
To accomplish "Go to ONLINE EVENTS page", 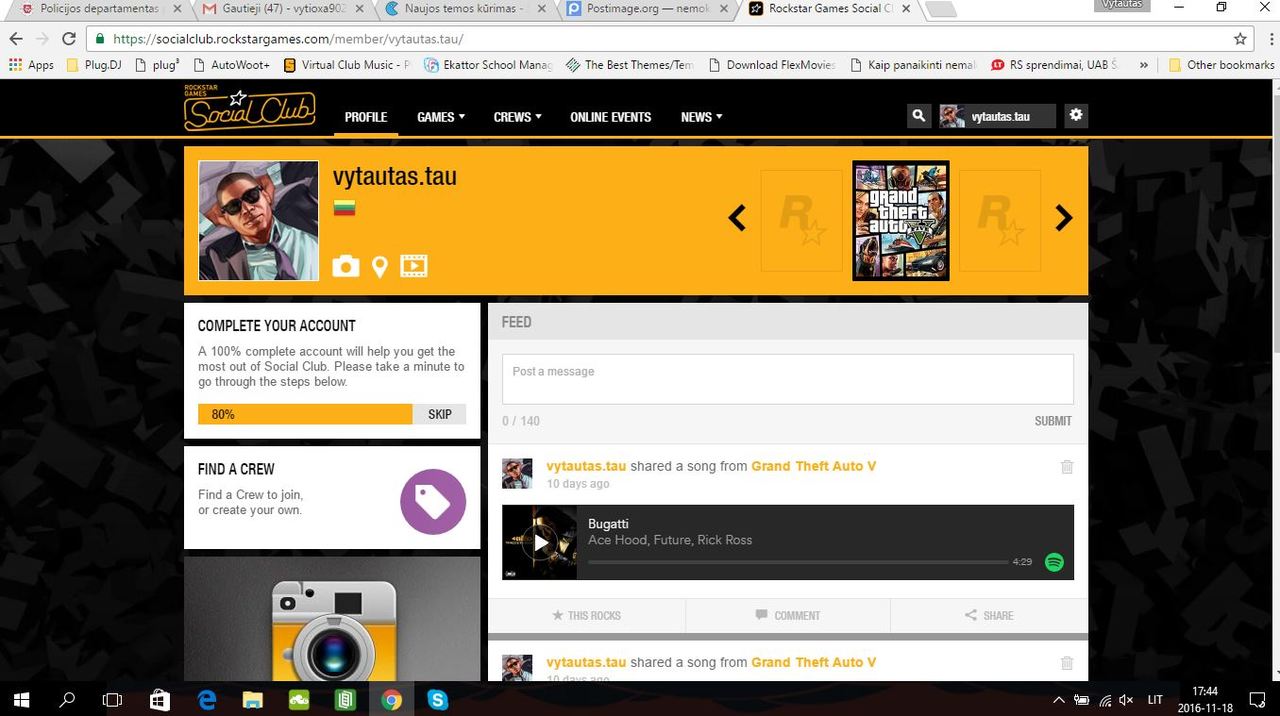I will [610, 117].
